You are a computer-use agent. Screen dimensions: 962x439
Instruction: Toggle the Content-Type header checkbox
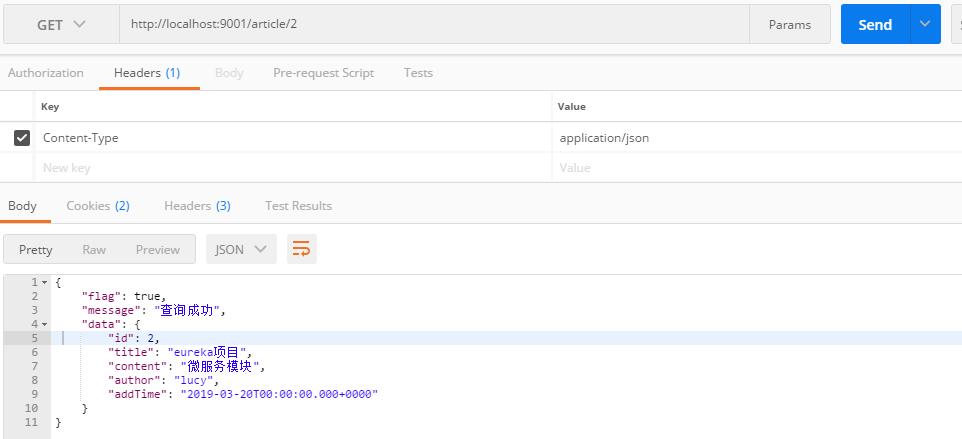[22, 138]
